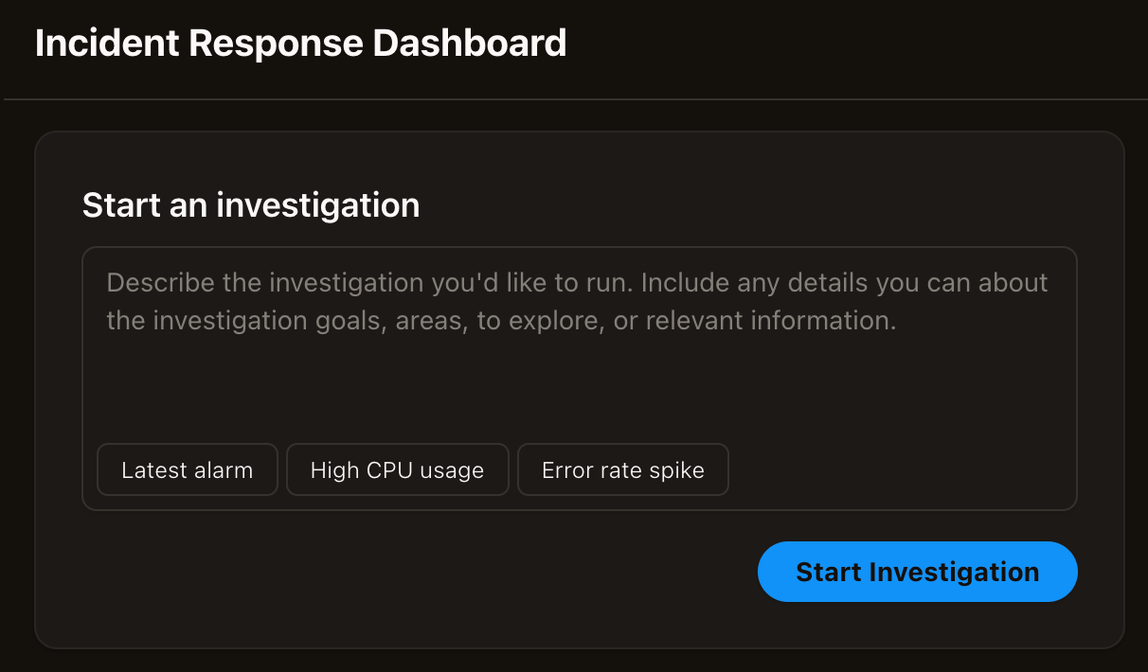Viewport: 1148px width, 672px height.
Task: Select the Latest alarm suggestion chip
Action: tap(187, 470)
